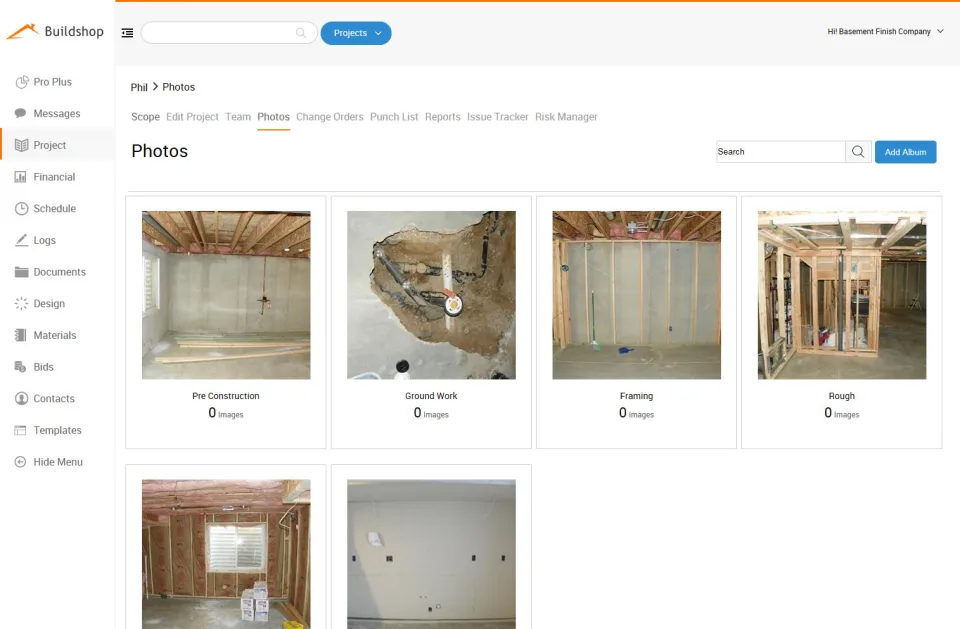Open the Ground Work album thumbnail

pyautogui.click(x=431, y=295)
